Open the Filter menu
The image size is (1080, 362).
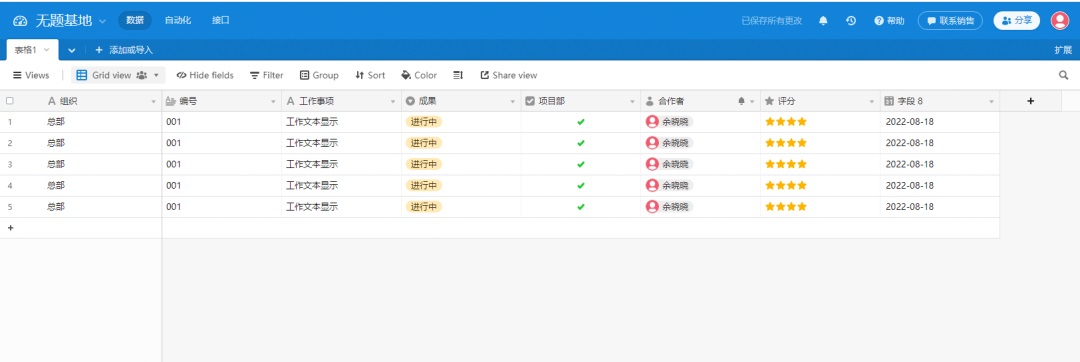point(267,75)
